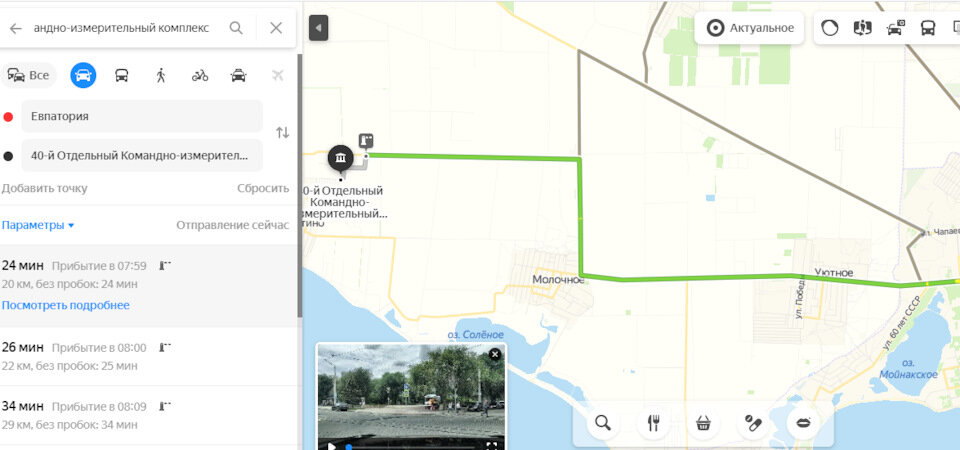
Task: Click the 'оз. Солёное' lake label
Action: (475, 334)
